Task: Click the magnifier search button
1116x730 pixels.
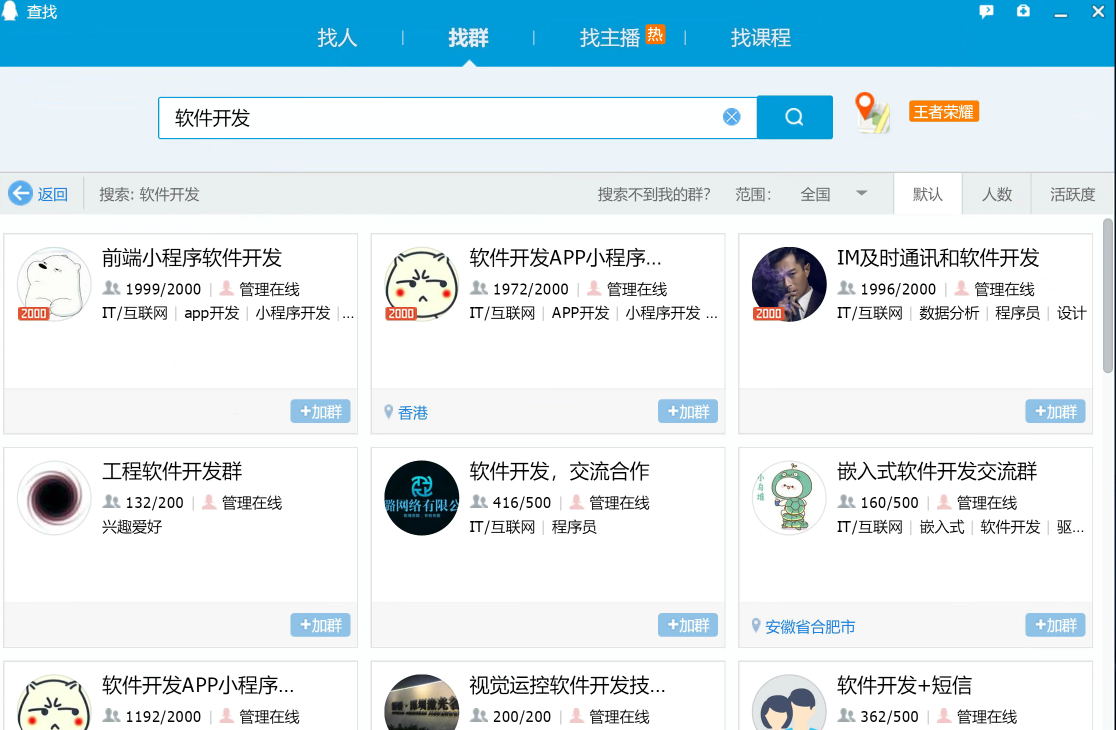Action: click(794, 117)
